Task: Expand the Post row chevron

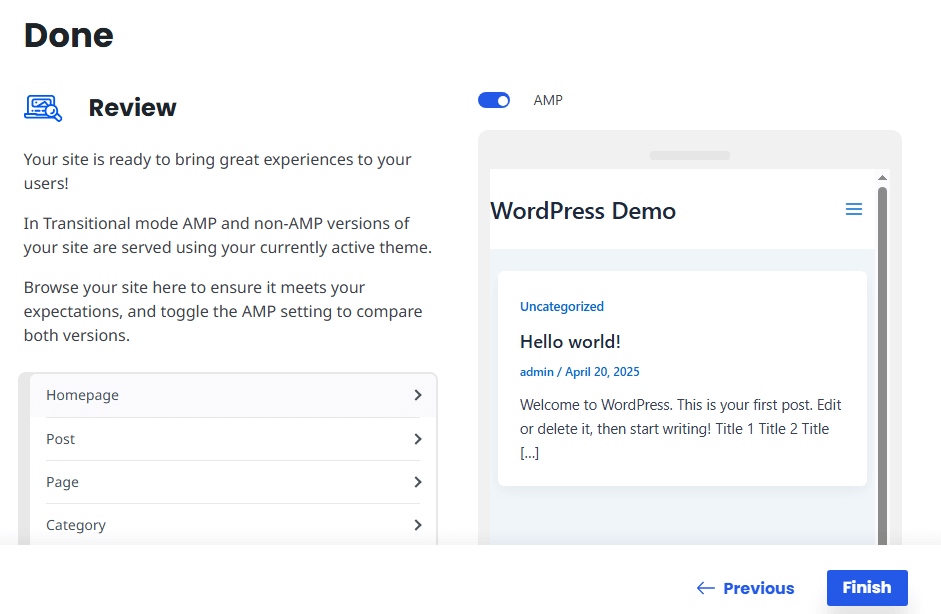Action: point(418,439)
